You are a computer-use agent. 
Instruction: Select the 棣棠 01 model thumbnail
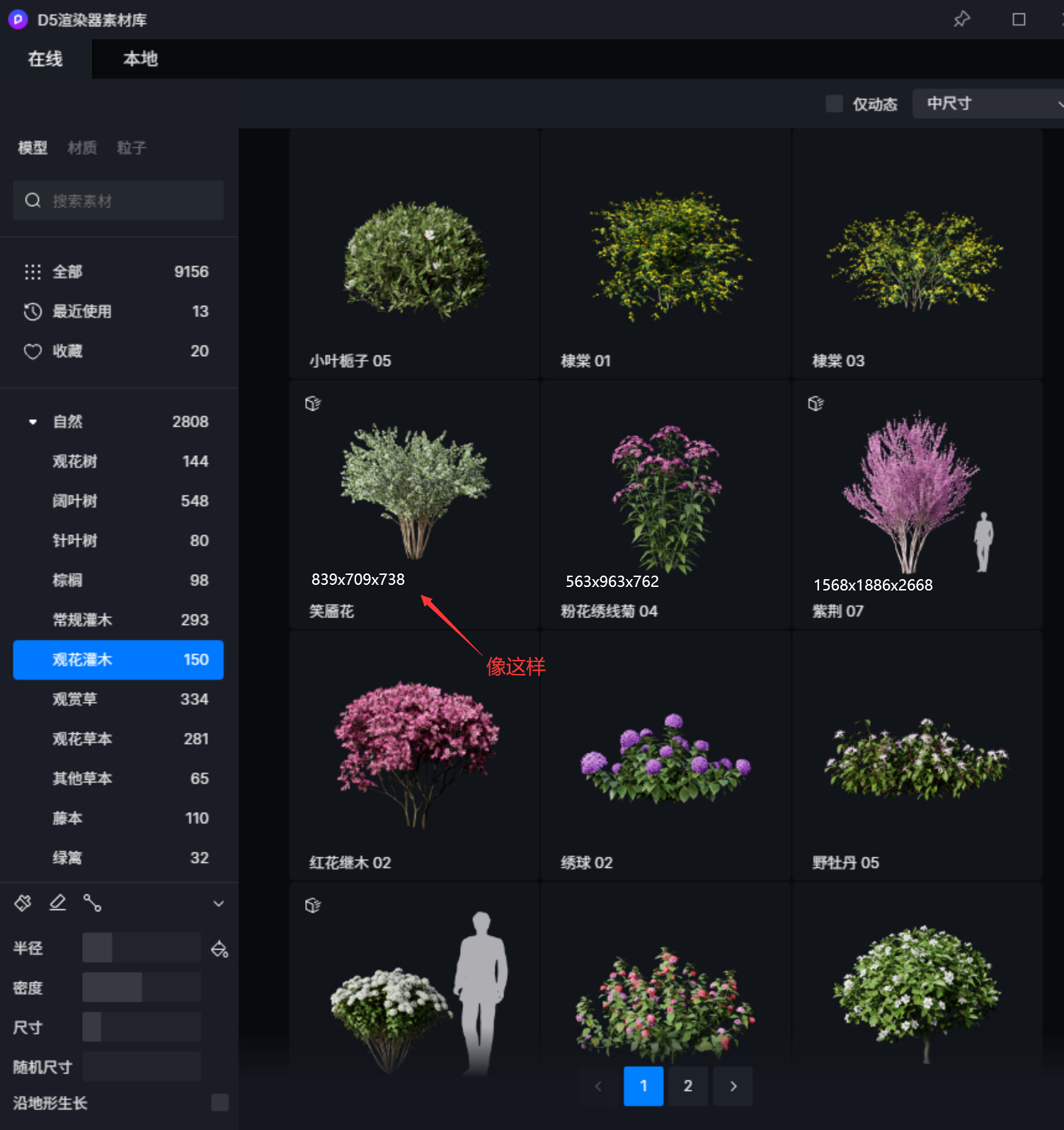pyautogui.click(x=665, y=253)
